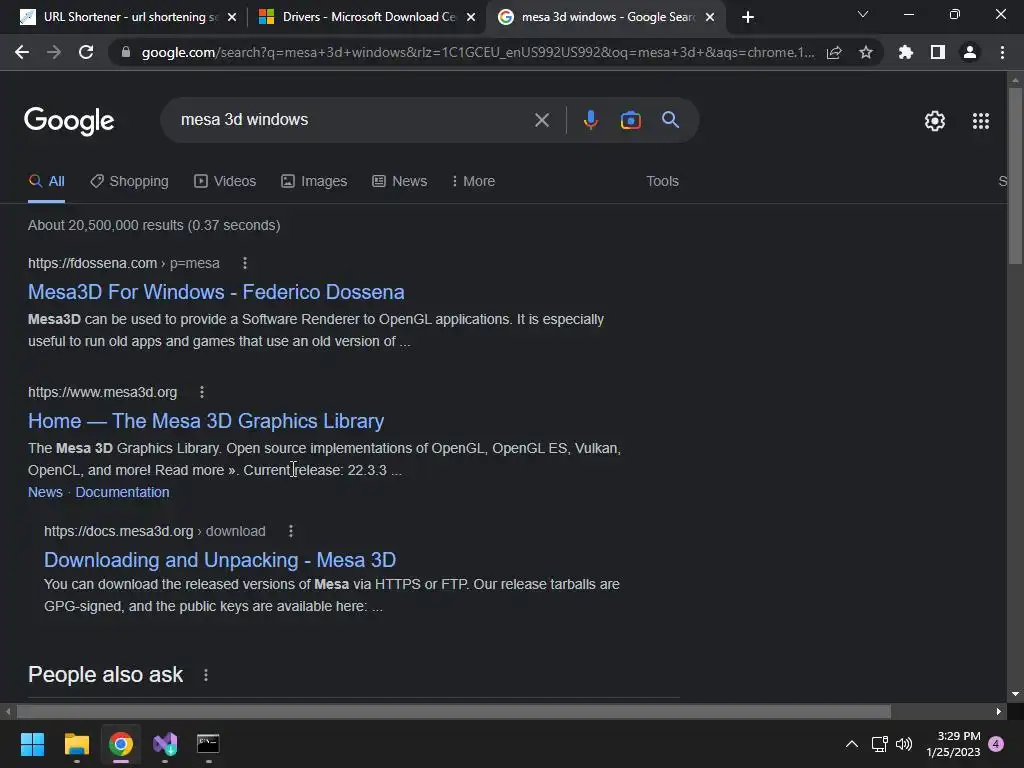Open options for the www.mesa3d.org result
The height and width of the screenshot is (768, 1024).
pyautogui.click(x=202, y=392)
